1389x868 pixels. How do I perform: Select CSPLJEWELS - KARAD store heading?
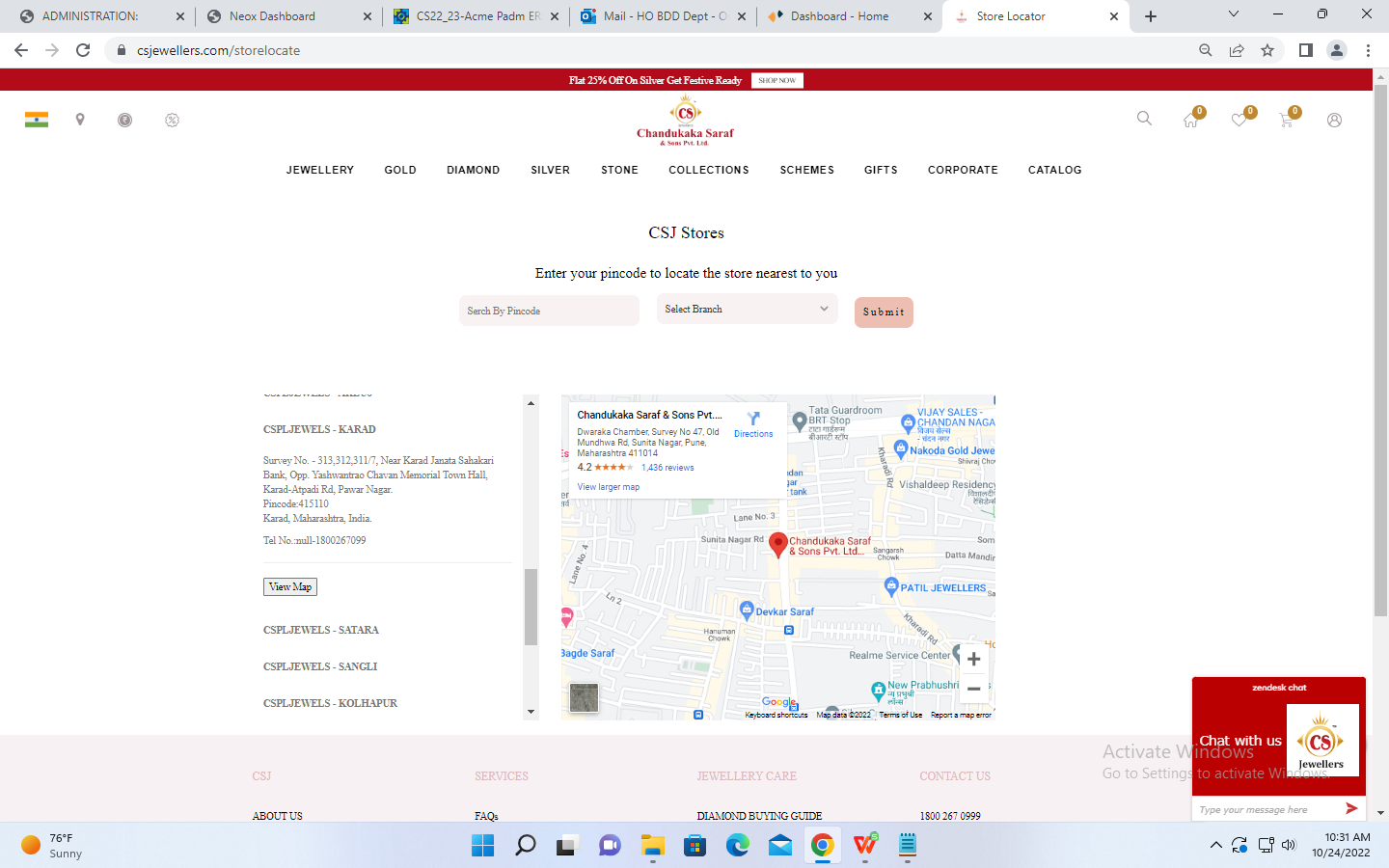click(319, 429)
